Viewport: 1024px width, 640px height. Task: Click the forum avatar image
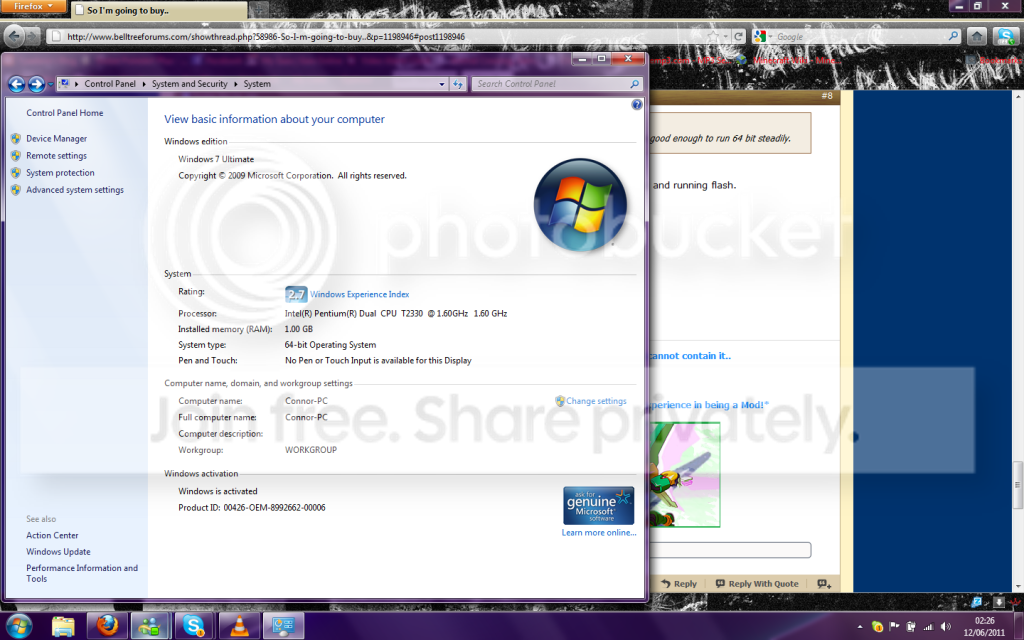(x=684, y=475)
